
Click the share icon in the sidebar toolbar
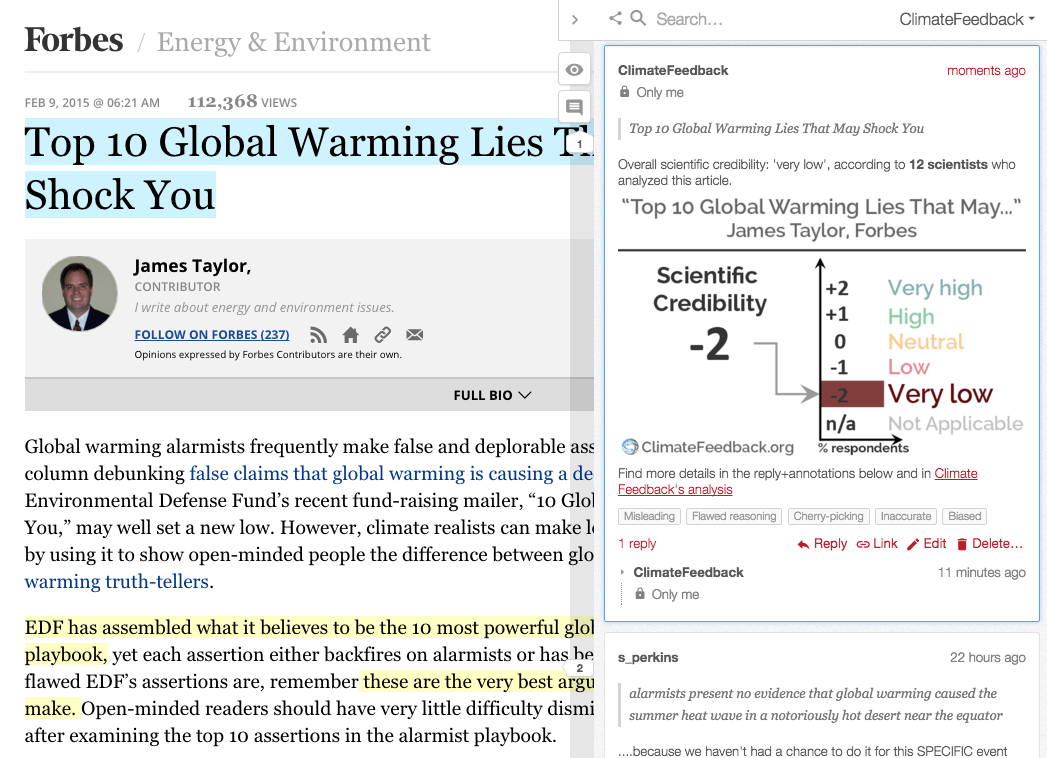[615, 18]
